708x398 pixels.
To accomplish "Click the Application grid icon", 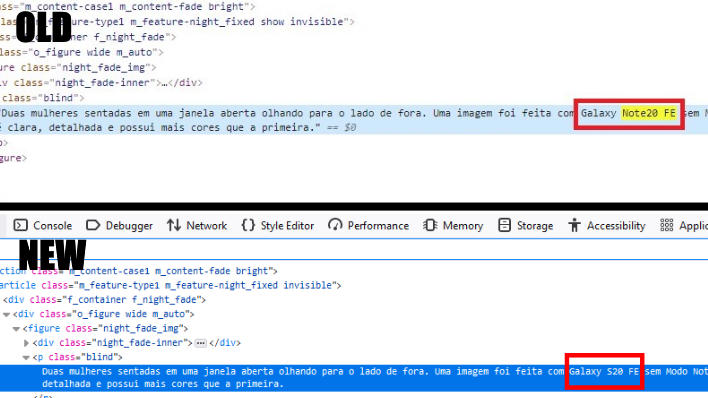I will click(666, 225).
